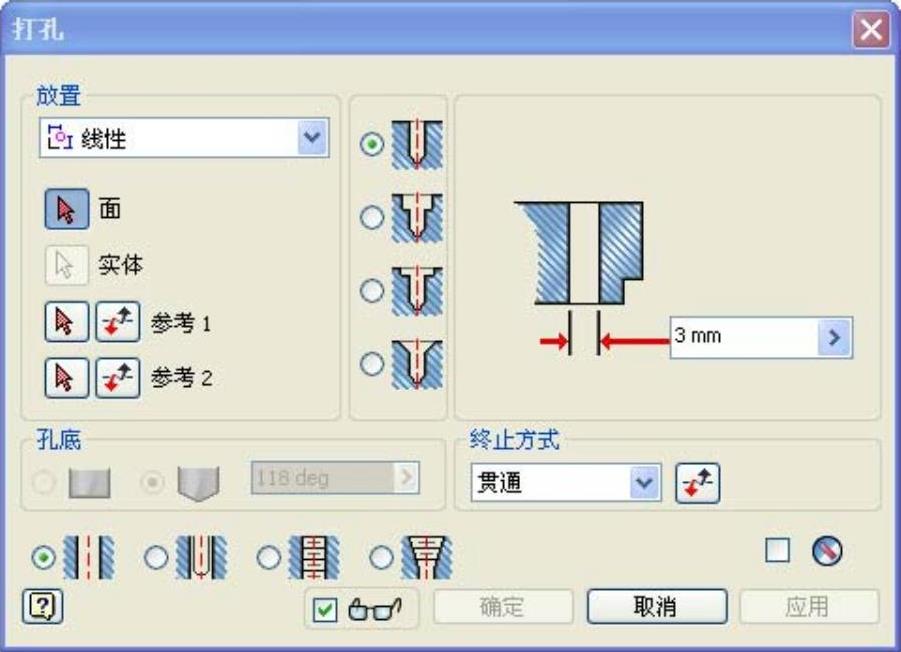The image size is (901, 652).
Task: Select the tapped hole radio button
Action: click(268, 557)
